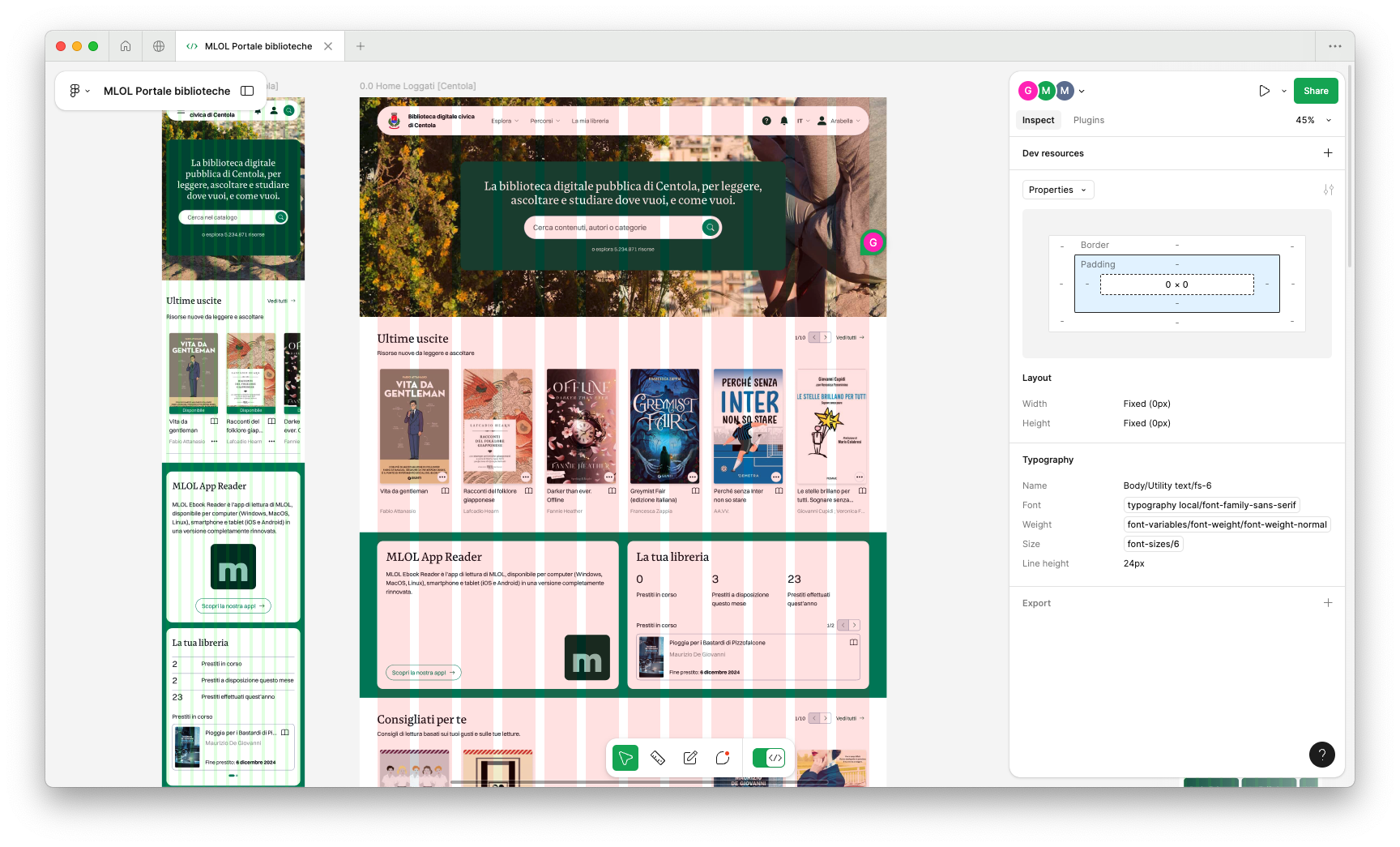Image resolution: width=1400 pixels, height=847 pixels.
Task: Click the green Share button
Action: click(x=1315, y=91)
